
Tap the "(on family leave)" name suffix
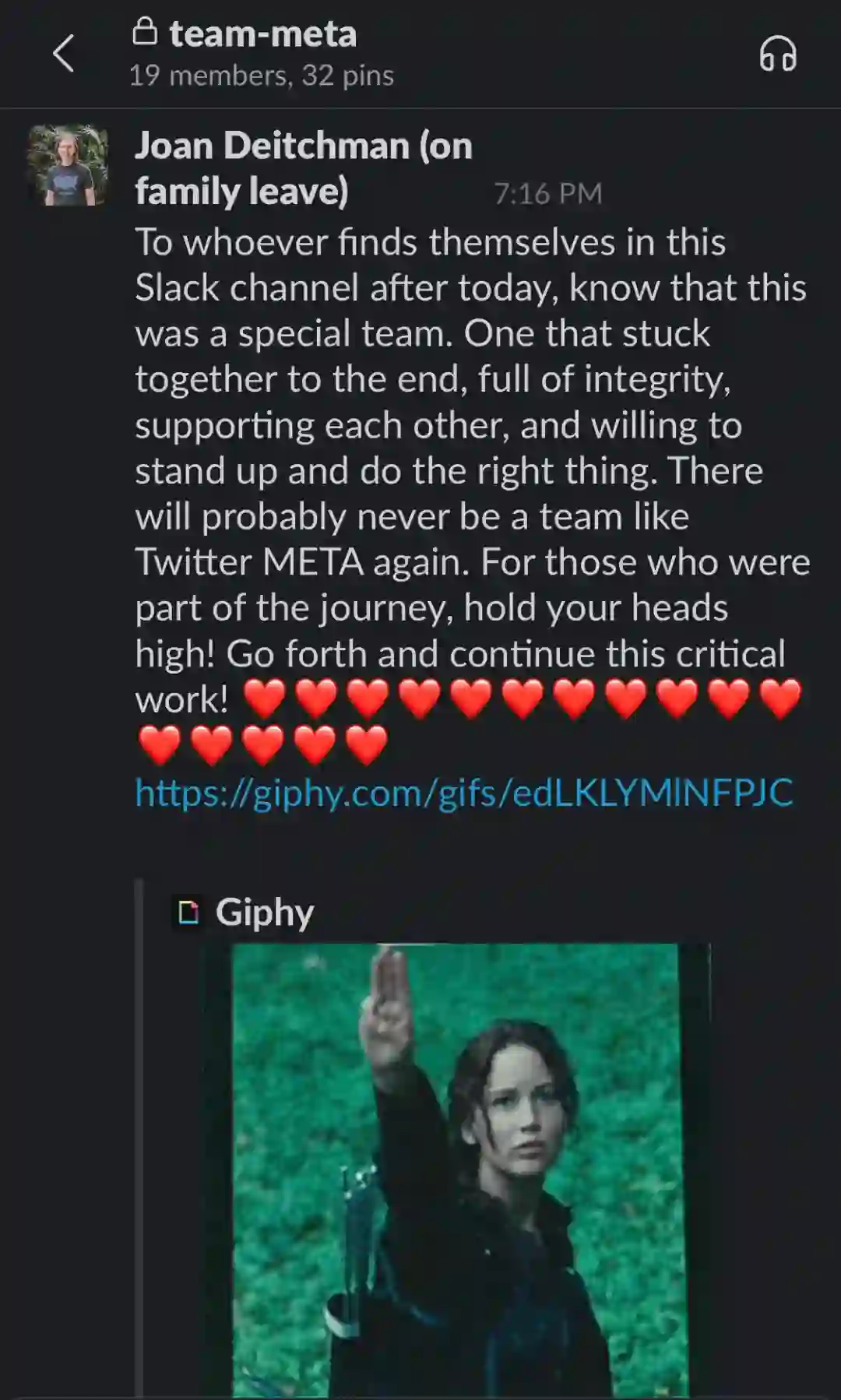304,169
